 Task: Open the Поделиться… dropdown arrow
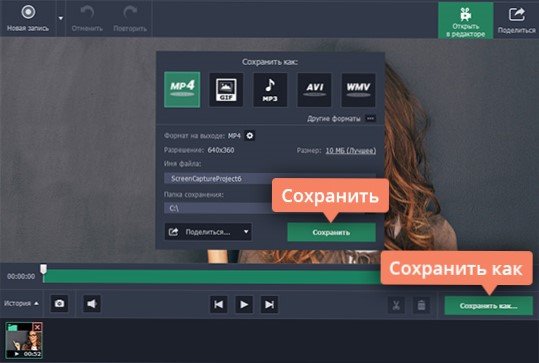246,232
